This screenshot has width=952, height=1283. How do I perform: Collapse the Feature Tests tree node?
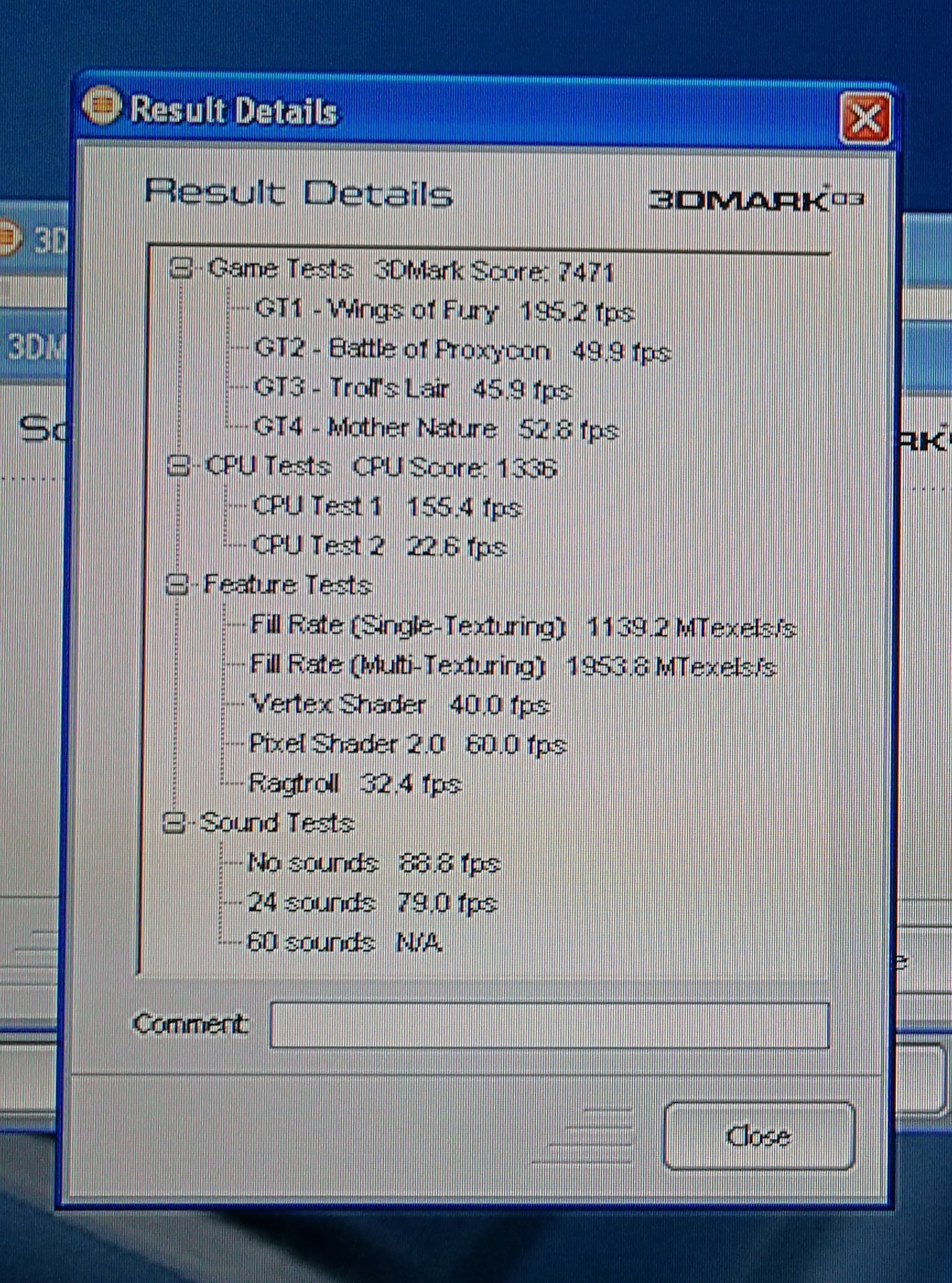tap(176, 585)
